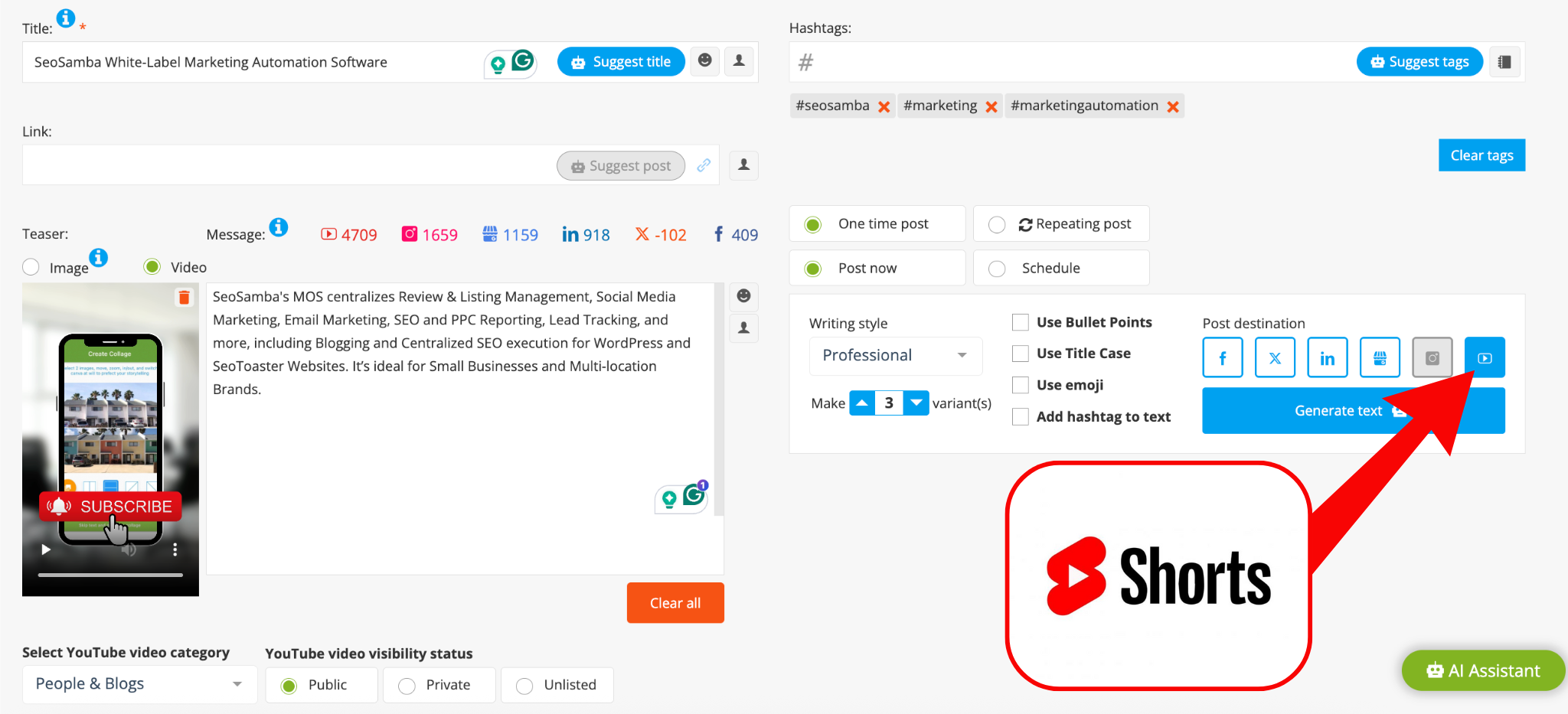
Task: Enable Add hashtag to text checkbox
Action: click(1021, 416)
